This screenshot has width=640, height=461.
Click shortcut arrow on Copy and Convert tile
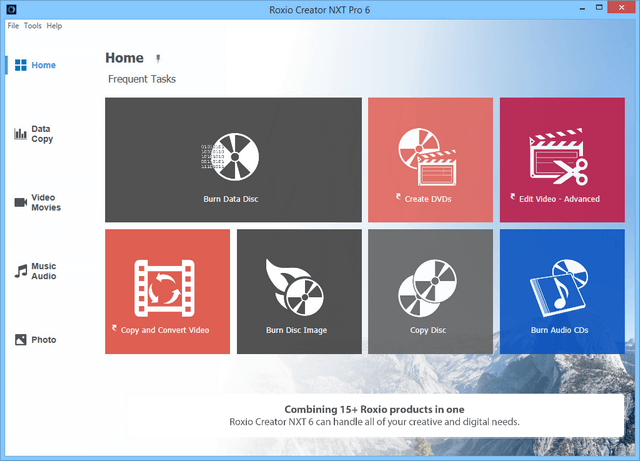pyautogui.click(x=114, y=327)
